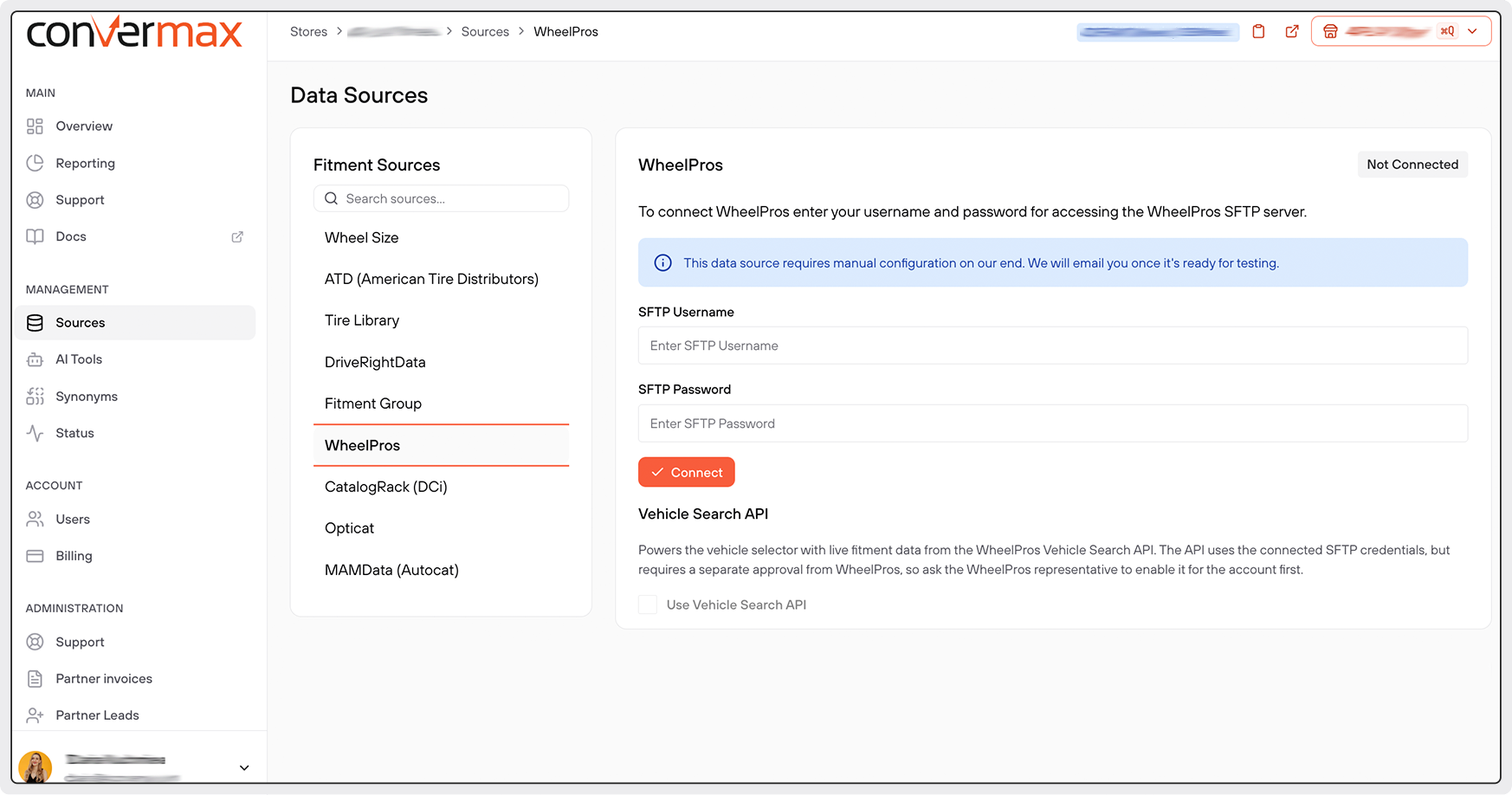Click the clipboard copy icon in header
Viewport: 1512px width, 795px height.
pos(1258,31)
